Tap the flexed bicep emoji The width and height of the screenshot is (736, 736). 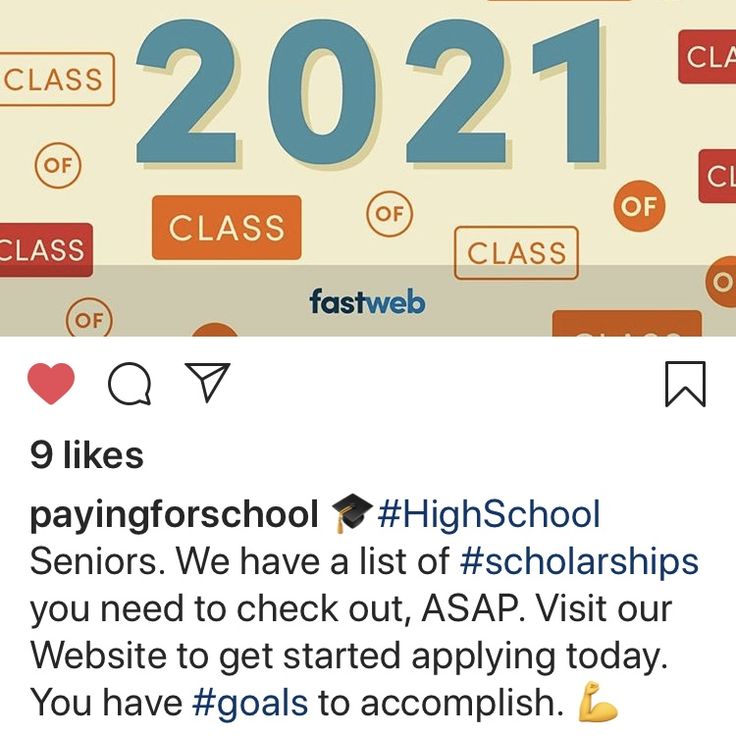(598, 702)
